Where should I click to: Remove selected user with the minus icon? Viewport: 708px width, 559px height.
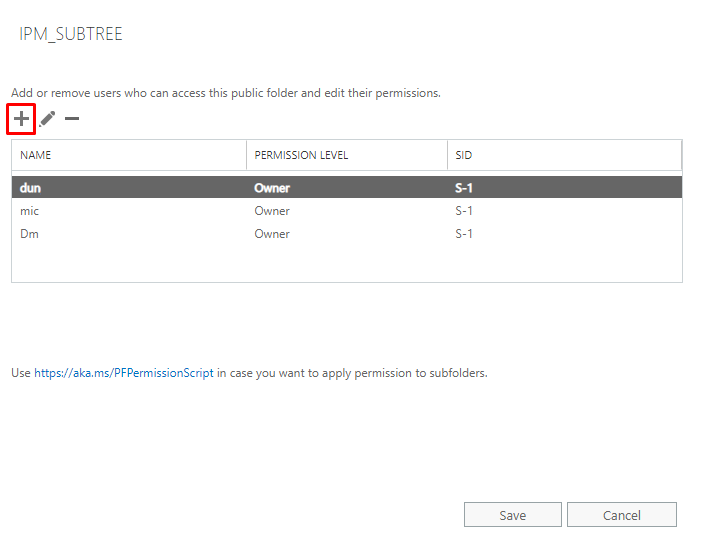[72, 119]
